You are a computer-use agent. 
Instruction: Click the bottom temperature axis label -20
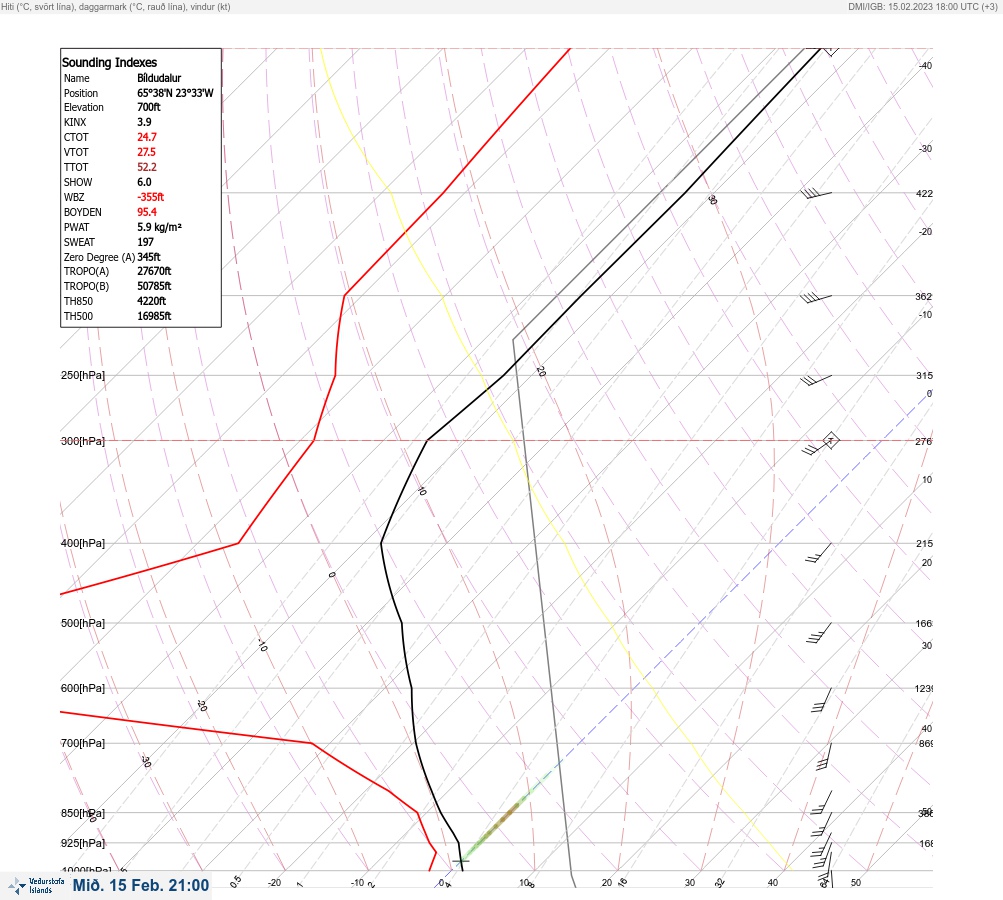coord(274,883)
